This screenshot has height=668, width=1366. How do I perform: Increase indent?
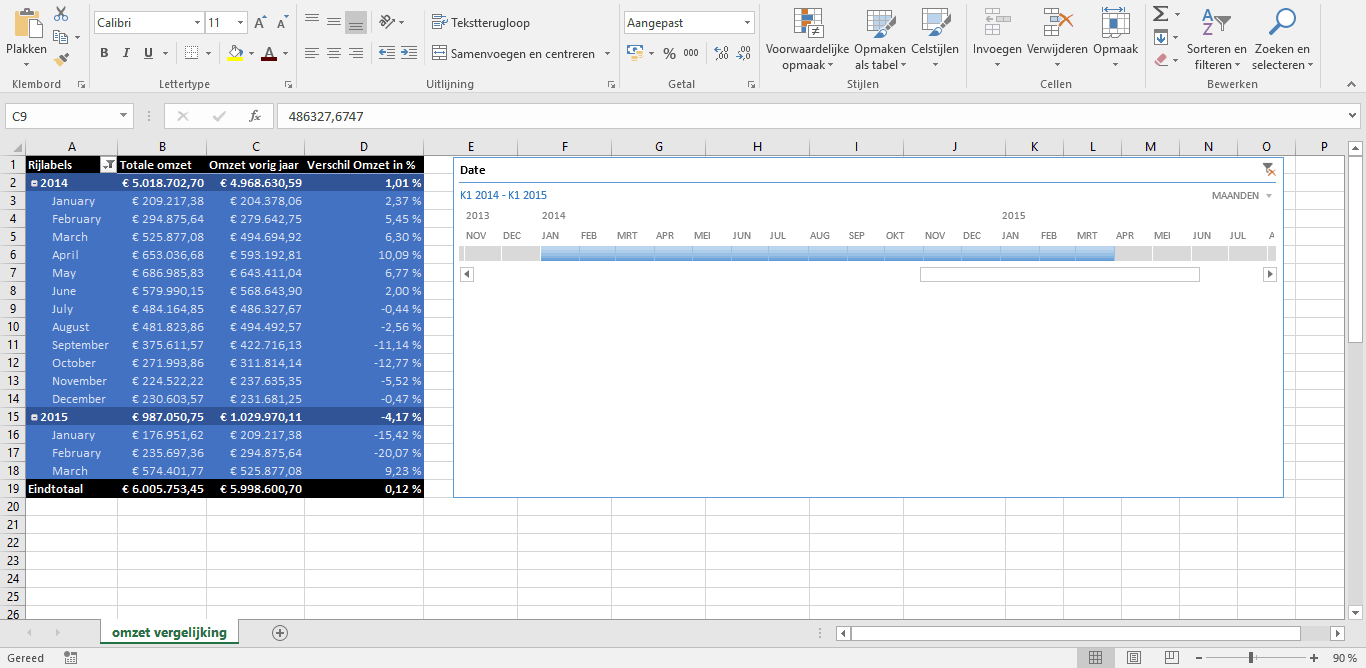[x=409, y=53]
